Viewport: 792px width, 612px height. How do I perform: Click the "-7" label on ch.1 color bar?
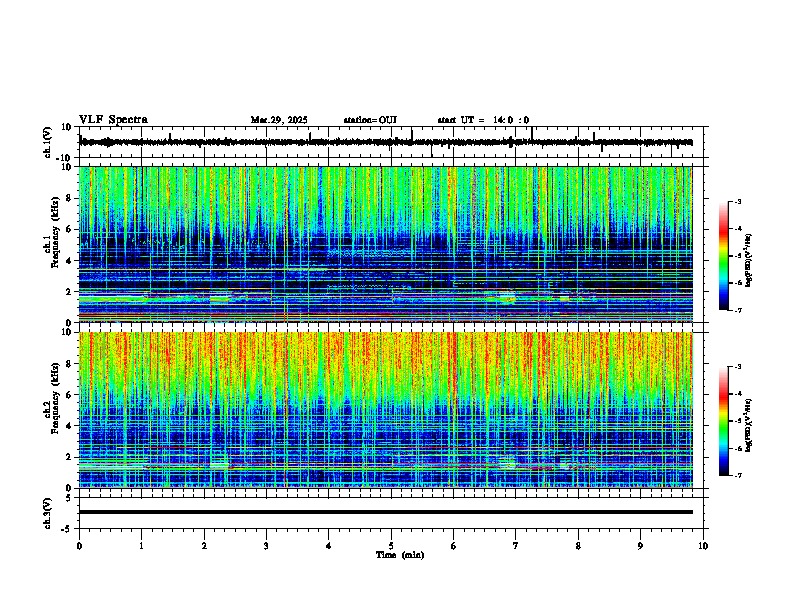click(x=737, y=310)
